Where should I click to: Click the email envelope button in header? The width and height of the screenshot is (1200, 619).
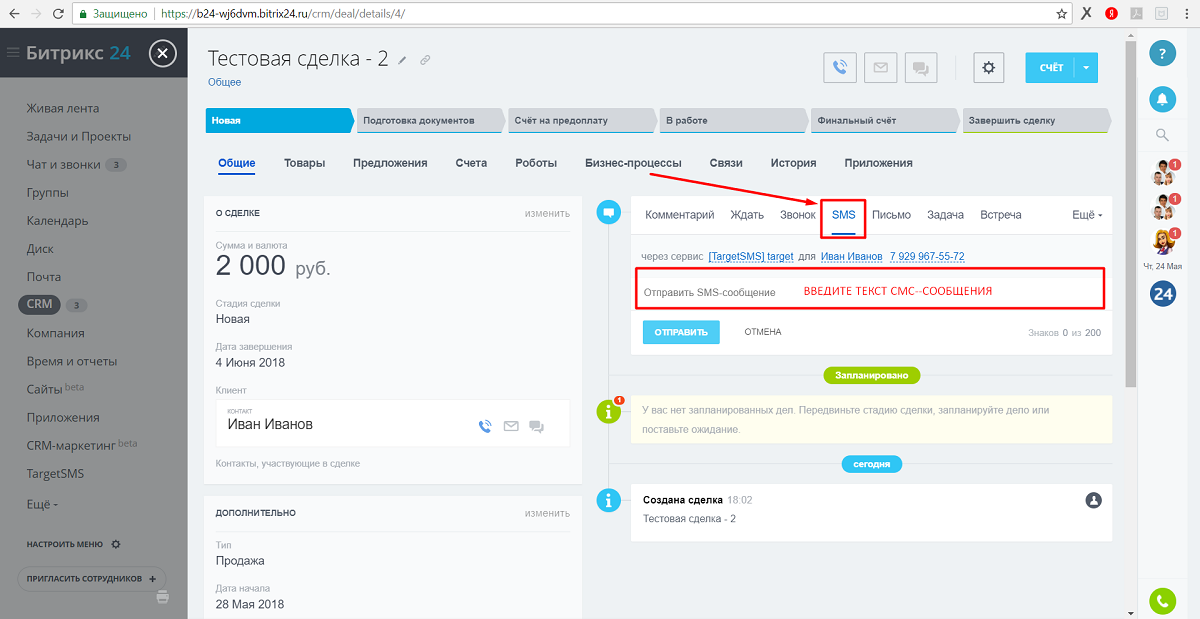pyautogui.click(x=880, y=68)
